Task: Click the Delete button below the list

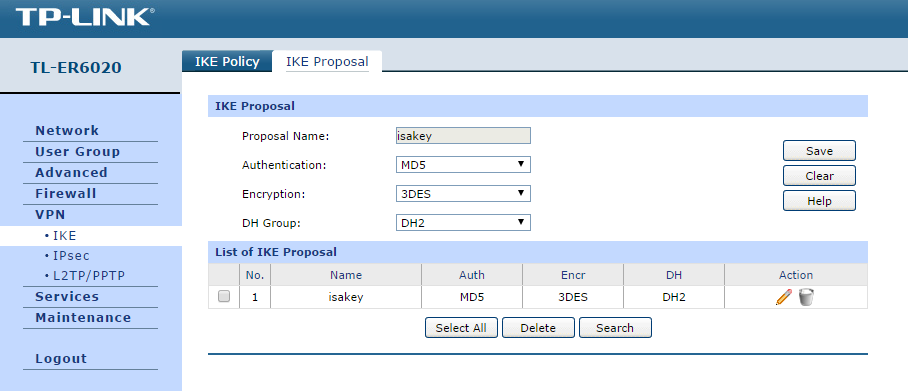Action: coord(538,328)
